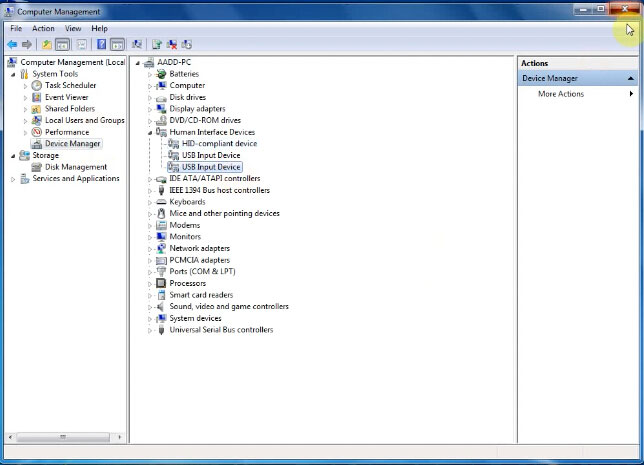Expand the Ports (COM & LPT) category
This screenshot has width=644, height=465.
[150, 272]
